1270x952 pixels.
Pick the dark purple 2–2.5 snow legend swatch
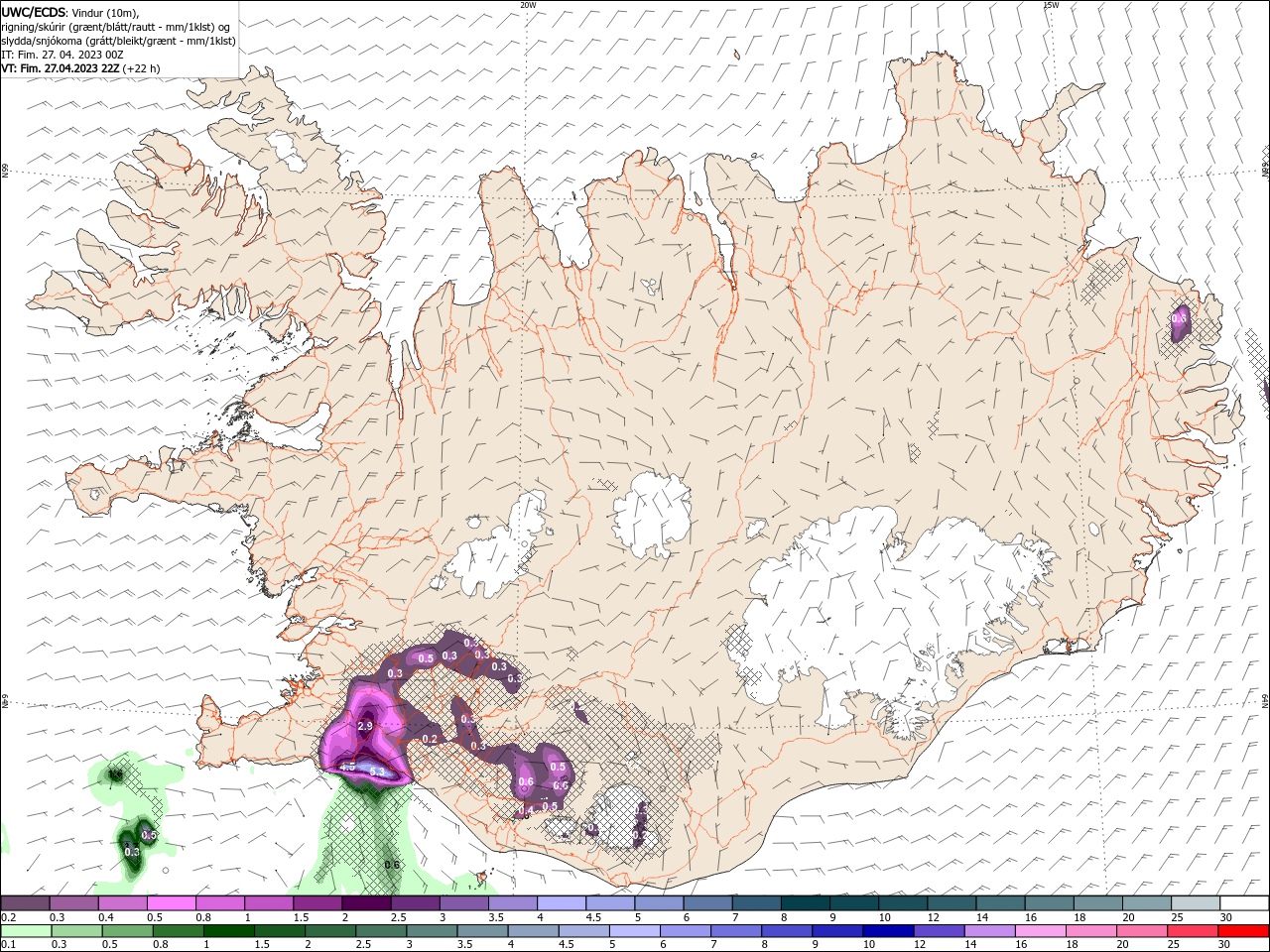(x=366, y=903)
